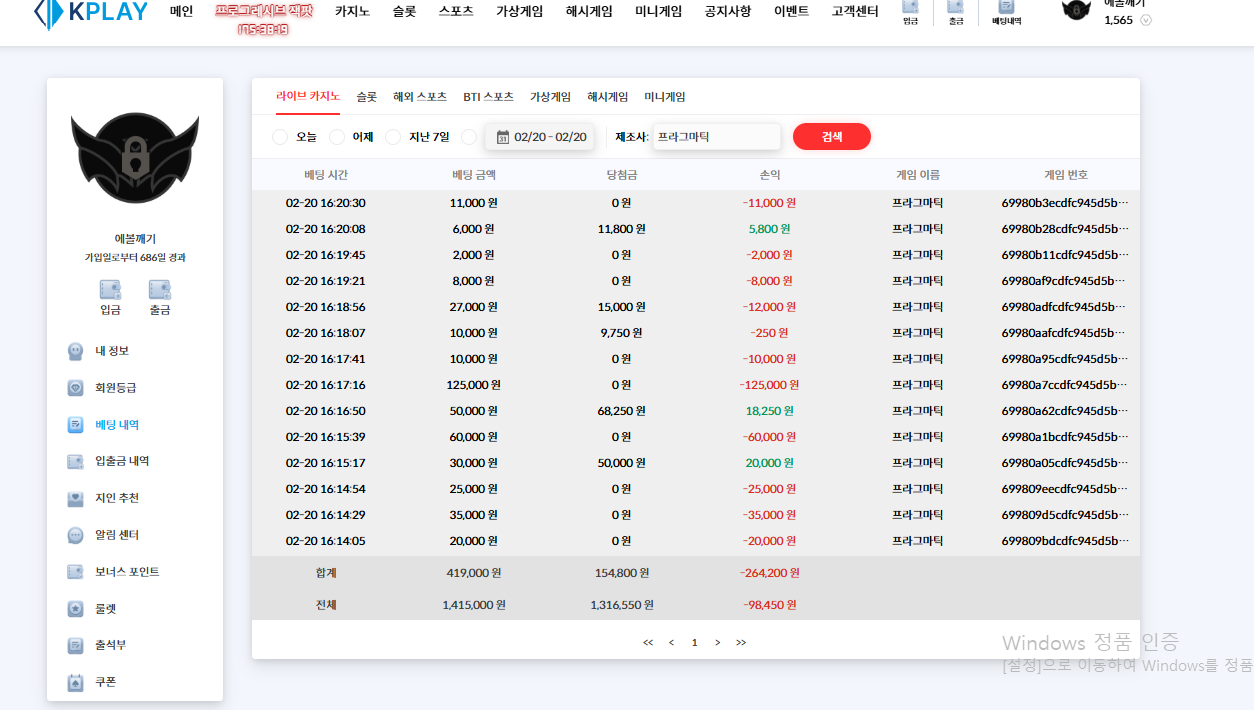Viewport: 1254px width, 710px height.
Task: Go to next page with > arrow
Action: click(x=717, y=642)
